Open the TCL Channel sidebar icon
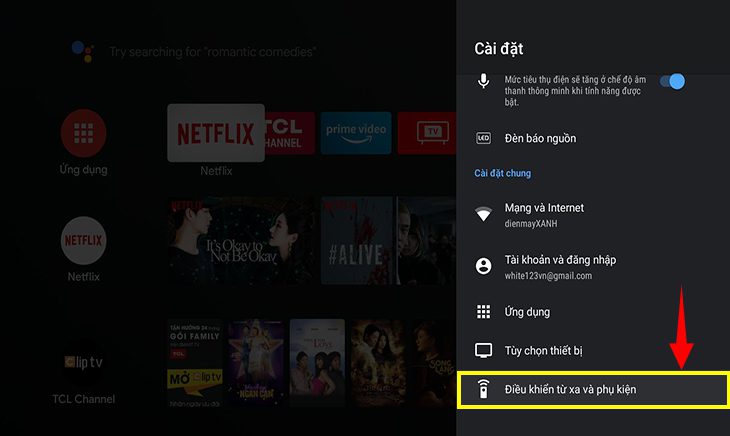Image resolution: width=730 pixels, height=436 pixels. tap(84, 362)
